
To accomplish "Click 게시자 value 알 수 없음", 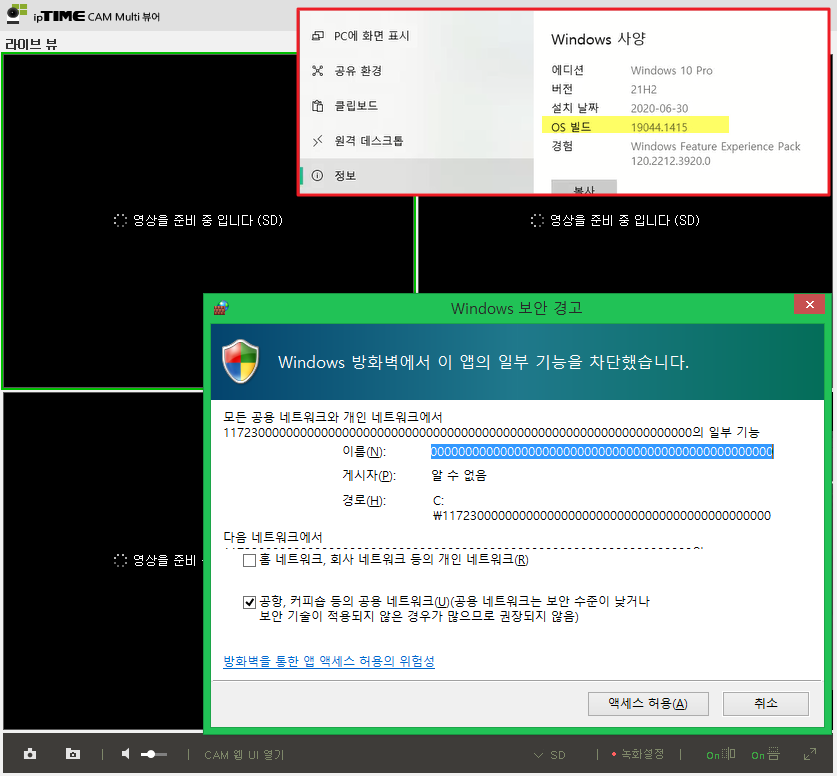I will pyautogui.click(x=459, y=475).
